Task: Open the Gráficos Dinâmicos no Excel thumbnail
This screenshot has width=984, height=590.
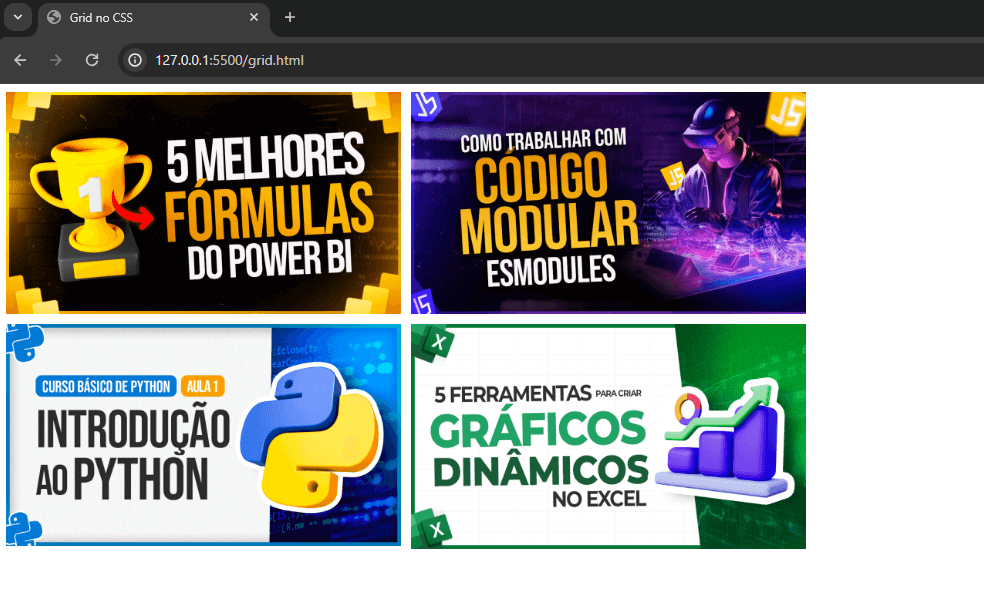Action: point(608,435)
